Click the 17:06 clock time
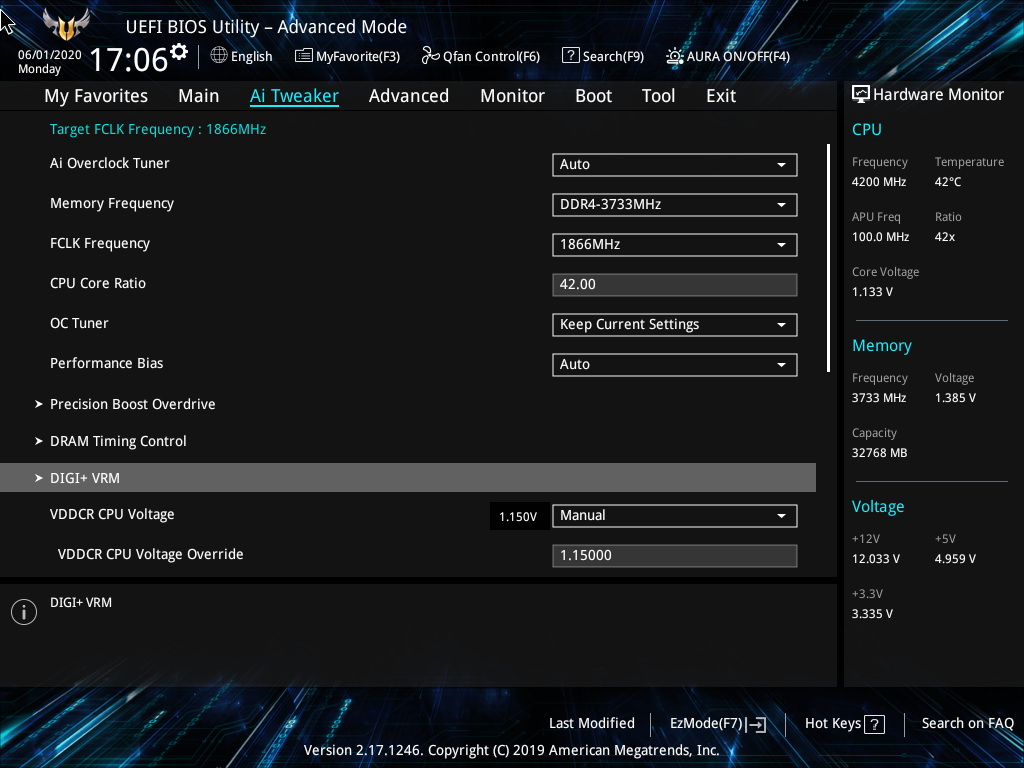1024x768 pixels. click(x=129, y=59)
